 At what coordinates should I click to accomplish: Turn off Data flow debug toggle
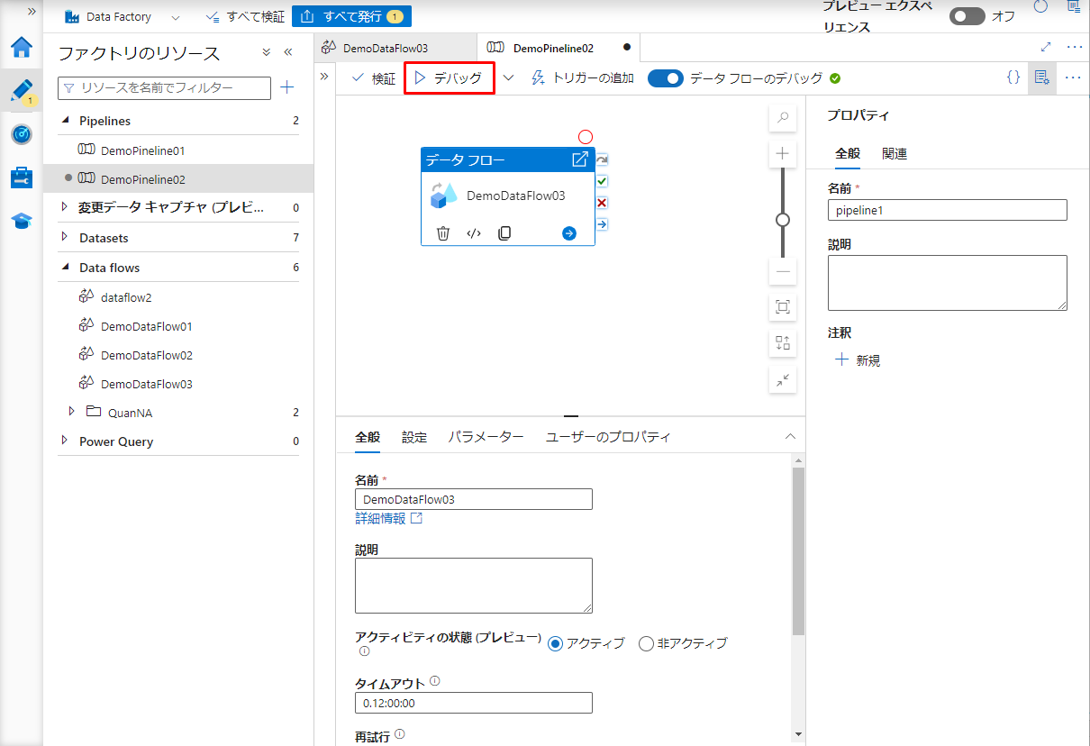[x=665, y=79]
